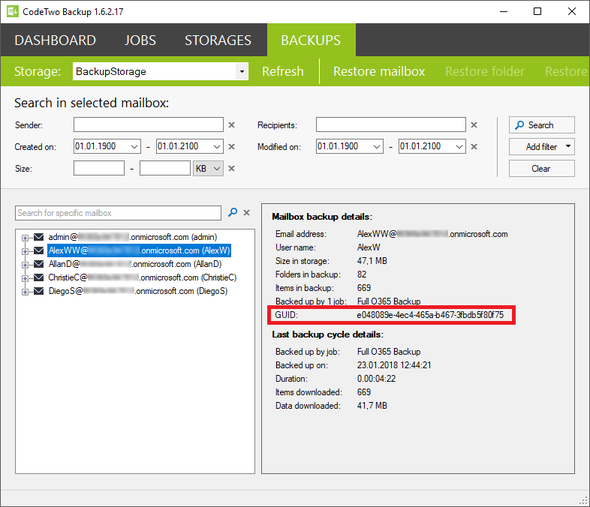Clear the Modified on filter with its X icon
Screen dimensions: 590x507
tap(474, 146)
